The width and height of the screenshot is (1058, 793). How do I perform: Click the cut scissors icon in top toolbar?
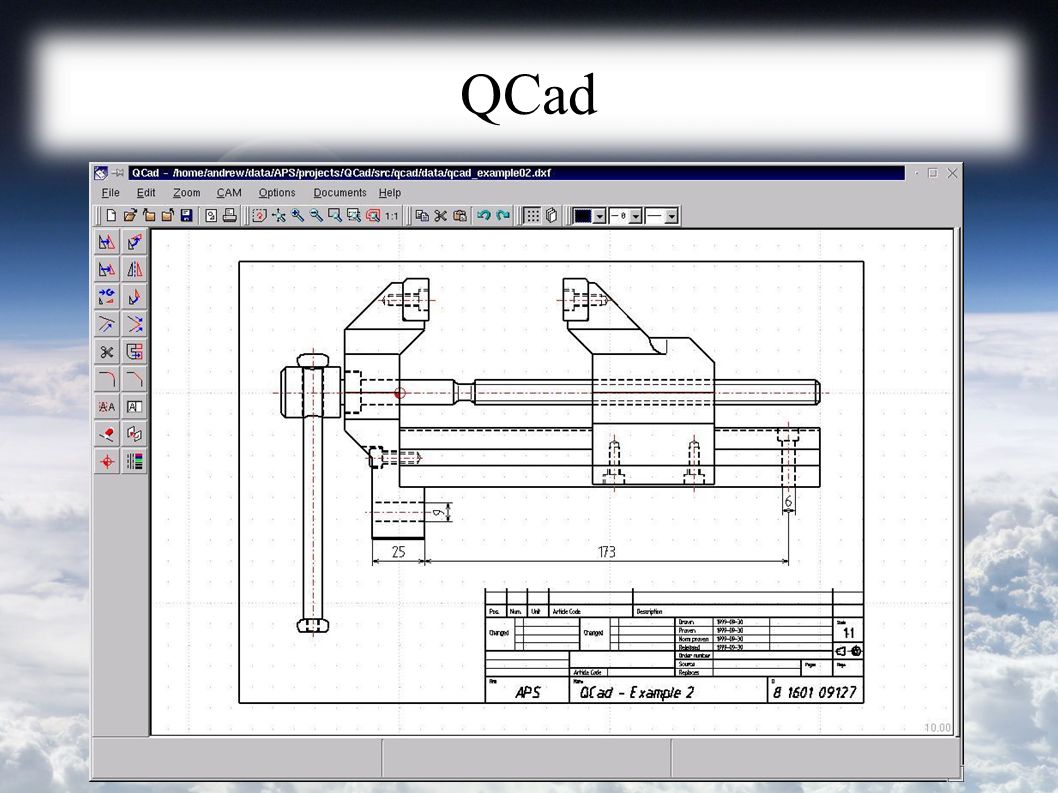pos(441,215)
